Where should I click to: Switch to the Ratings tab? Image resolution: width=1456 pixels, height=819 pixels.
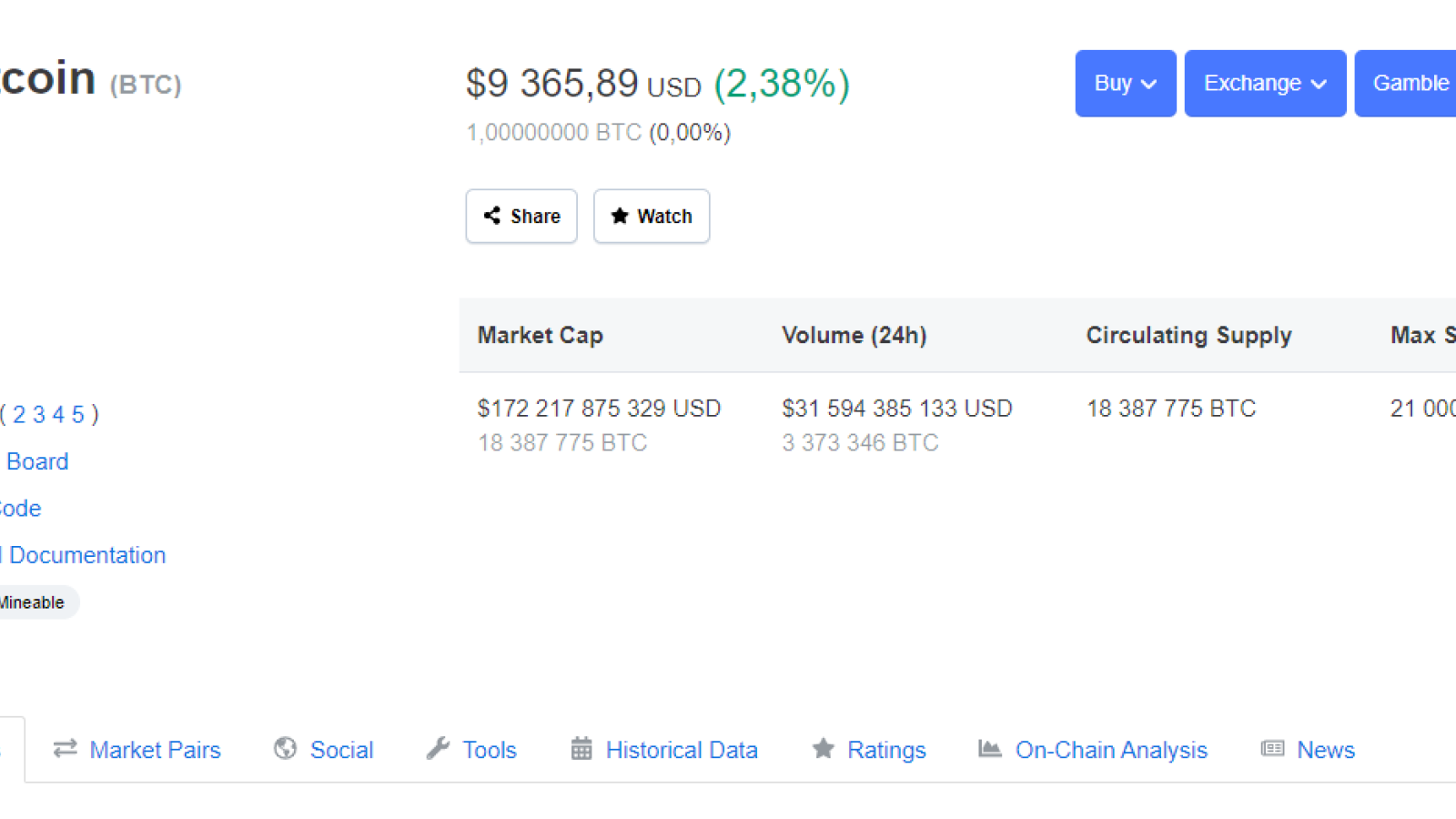tap(869, 750)
